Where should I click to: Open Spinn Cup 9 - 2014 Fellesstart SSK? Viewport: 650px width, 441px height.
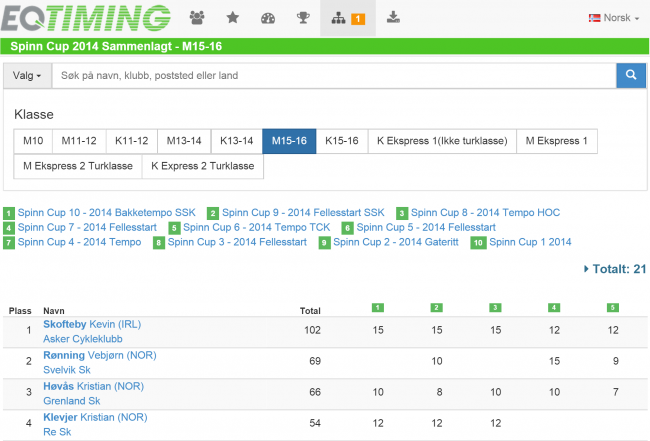(303, 213)
